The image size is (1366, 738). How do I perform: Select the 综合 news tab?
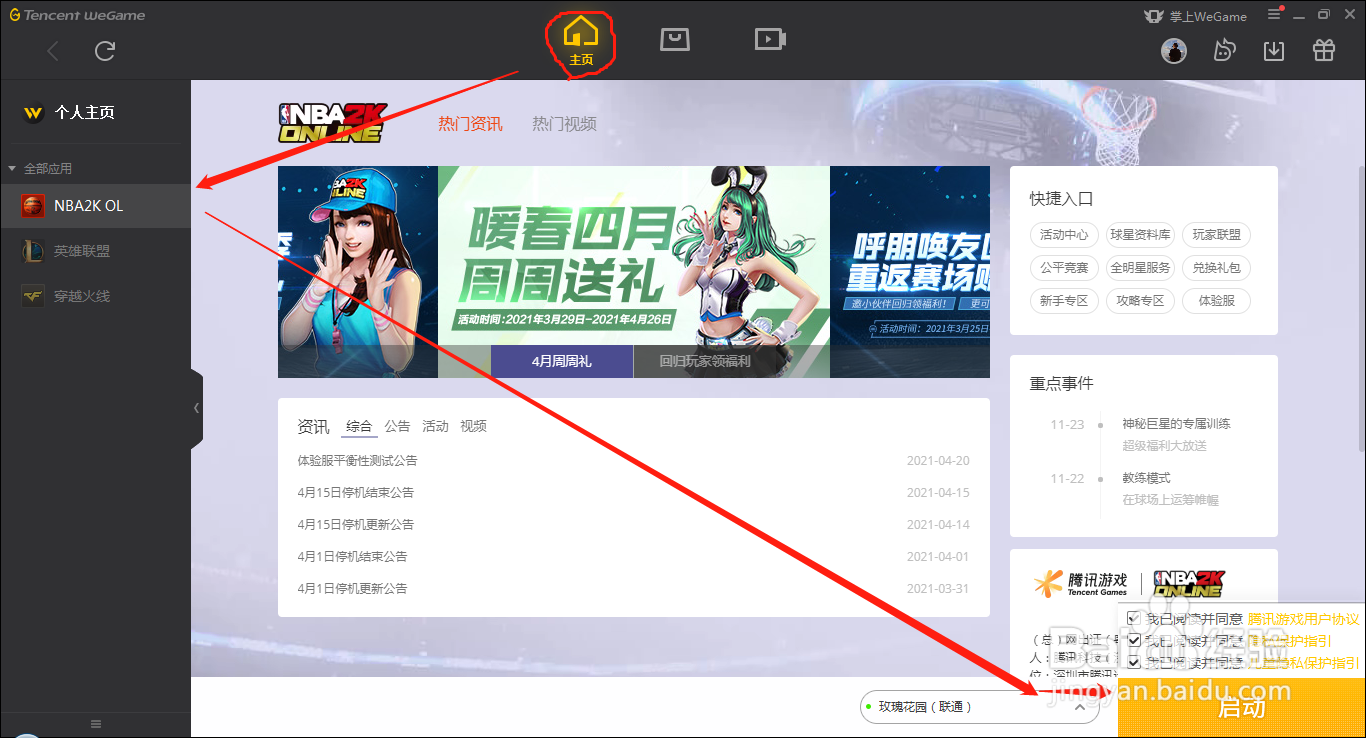click(359, 426)
